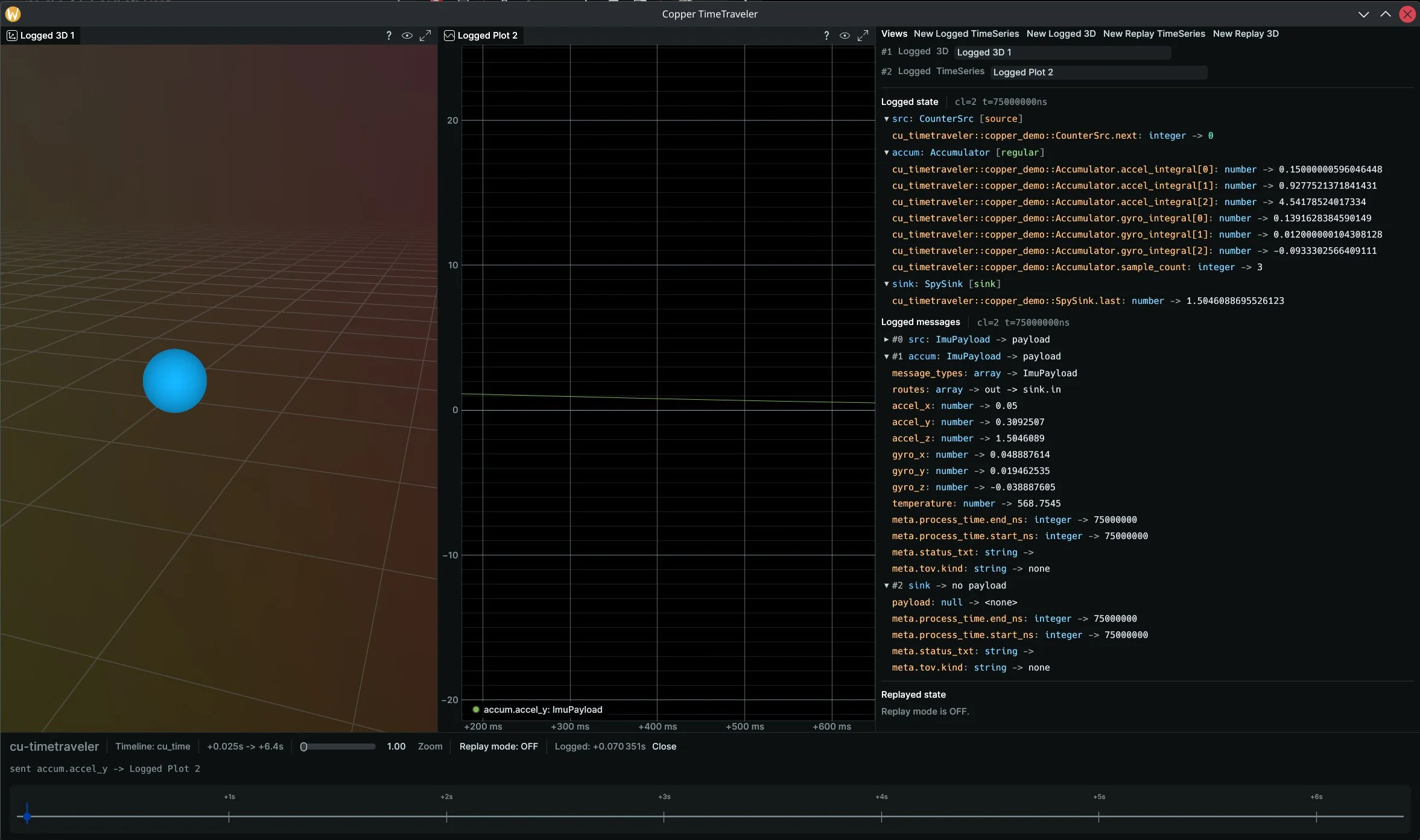
Task: Open New Replay 3D view
Action: click(1245, 34)
